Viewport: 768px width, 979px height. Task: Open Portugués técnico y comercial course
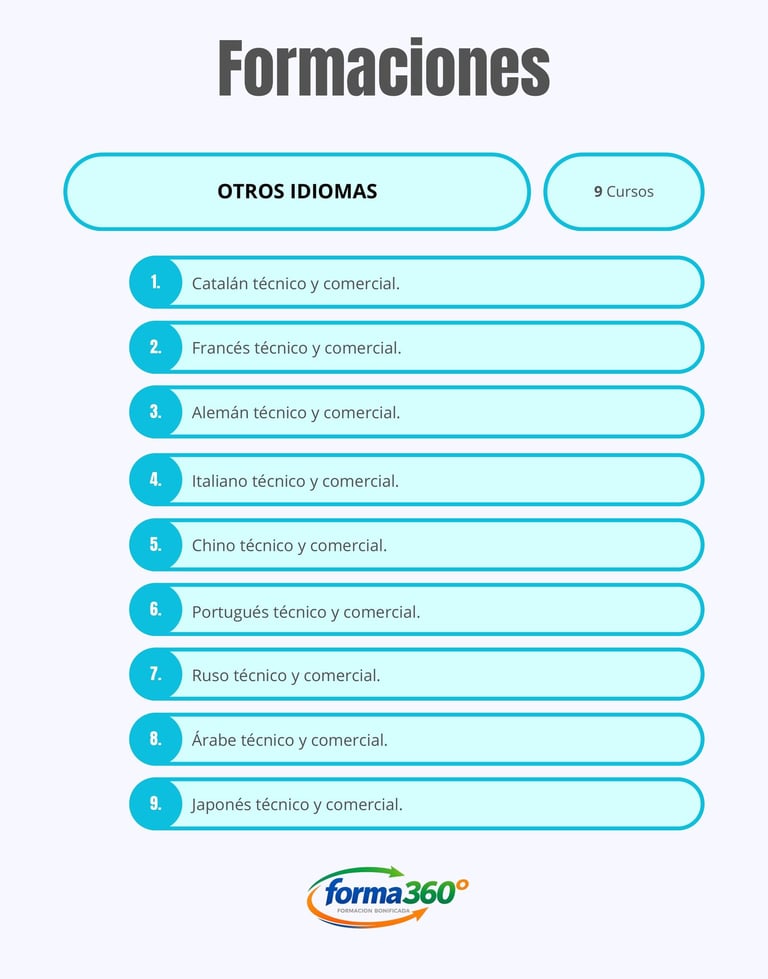tap(416, 609)
